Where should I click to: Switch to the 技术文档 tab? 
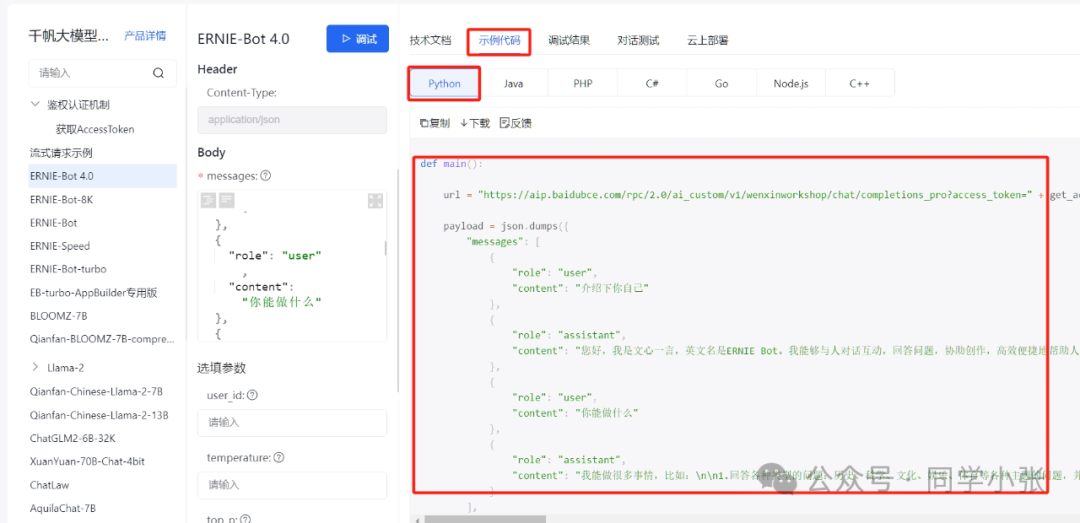[430, 40]
